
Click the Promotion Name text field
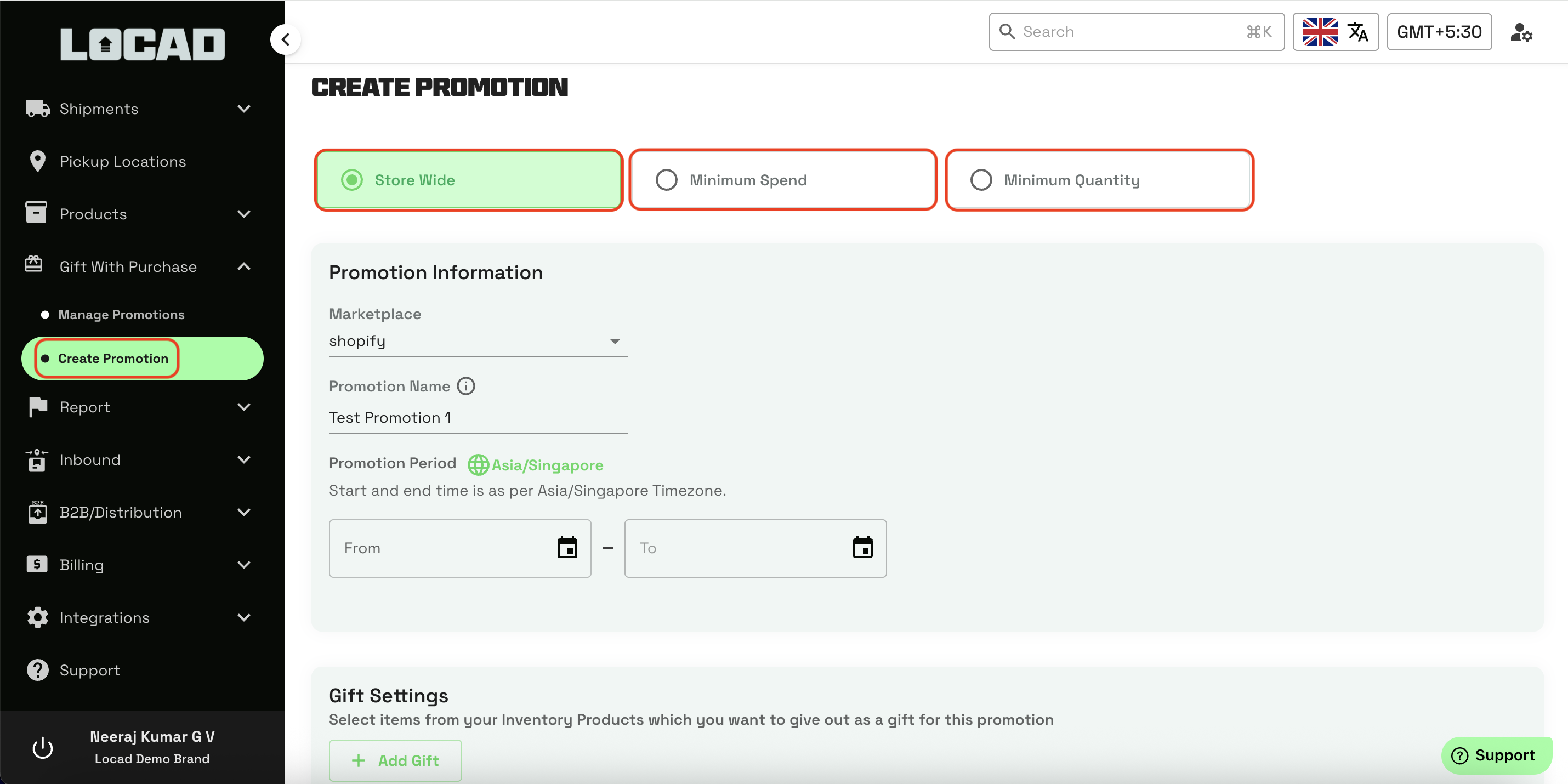pos(478,418)
